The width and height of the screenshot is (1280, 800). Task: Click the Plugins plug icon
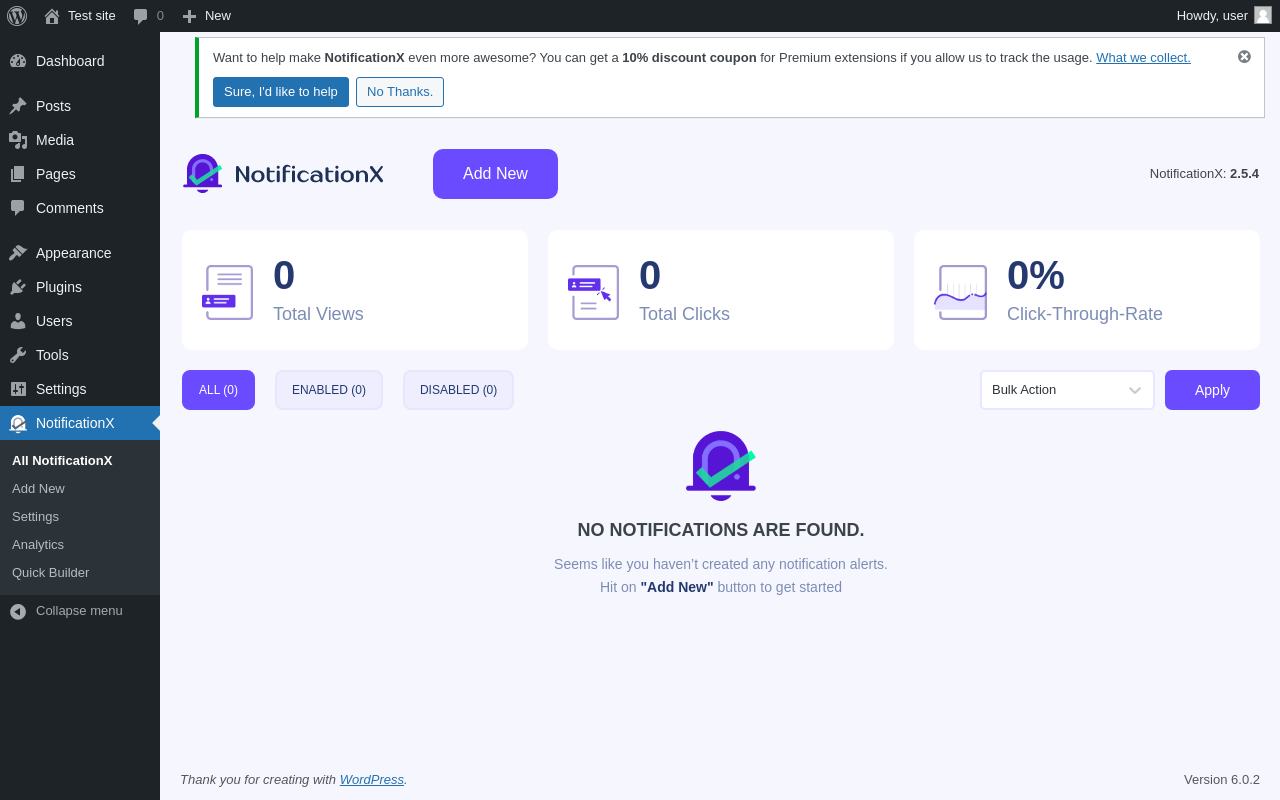(x=18, y=287)
